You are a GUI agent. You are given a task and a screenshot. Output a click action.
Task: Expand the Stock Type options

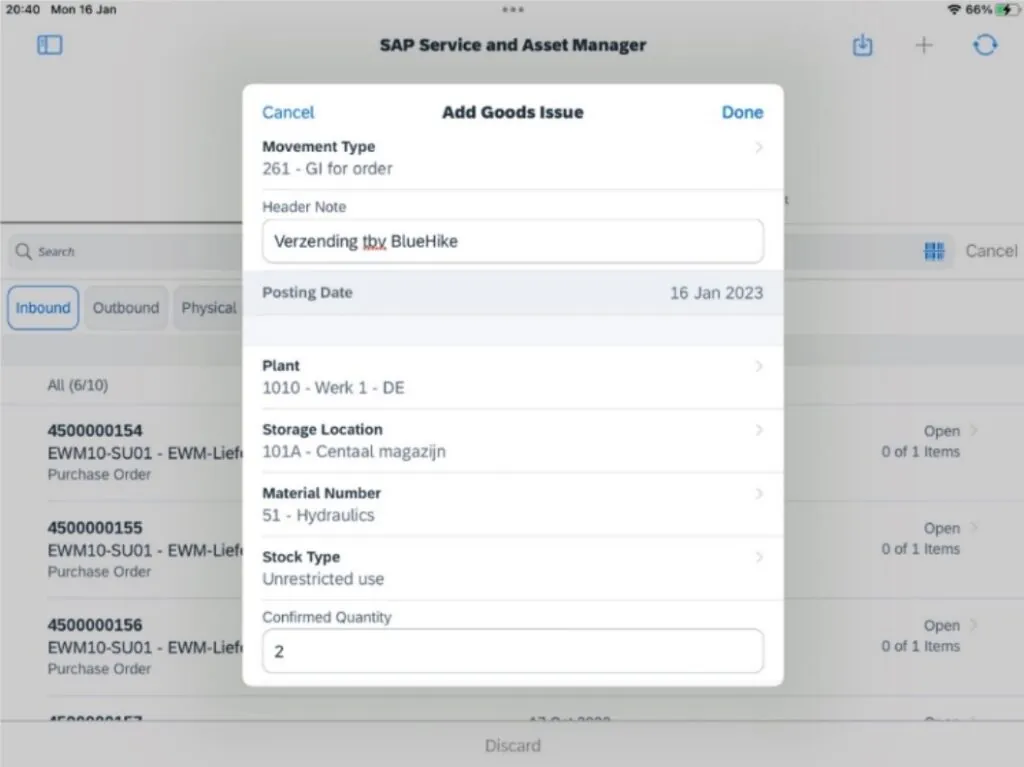click(x=513, y=568)
